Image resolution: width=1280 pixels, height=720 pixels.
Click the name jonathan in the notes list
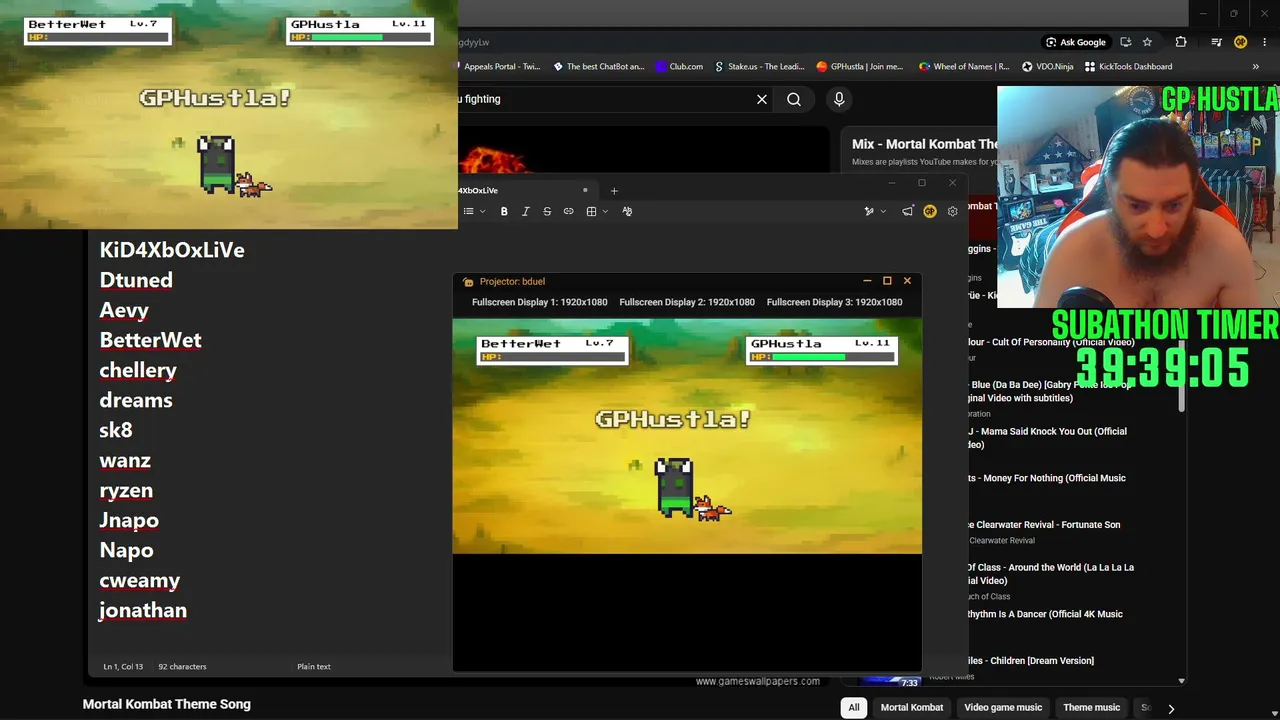coord(143,610)
